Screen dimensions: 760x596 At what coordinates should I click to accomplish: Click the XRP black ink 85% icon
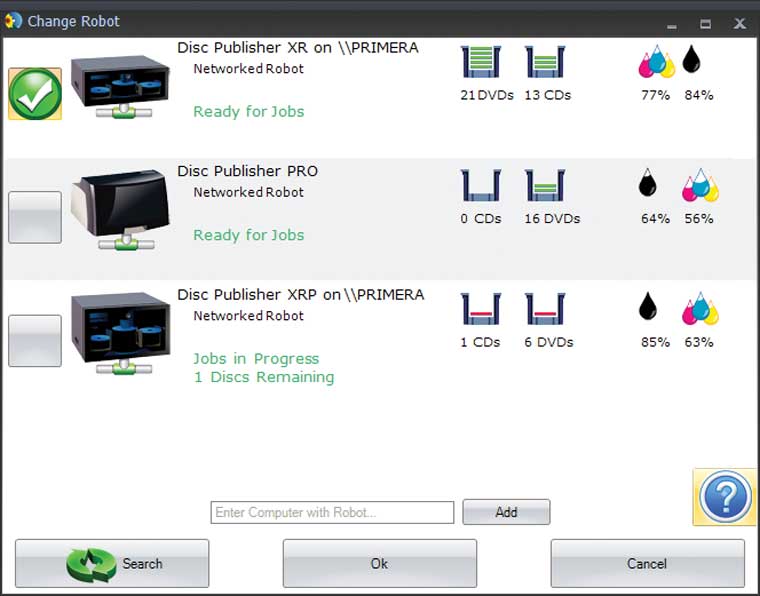(x=648, y=306)
